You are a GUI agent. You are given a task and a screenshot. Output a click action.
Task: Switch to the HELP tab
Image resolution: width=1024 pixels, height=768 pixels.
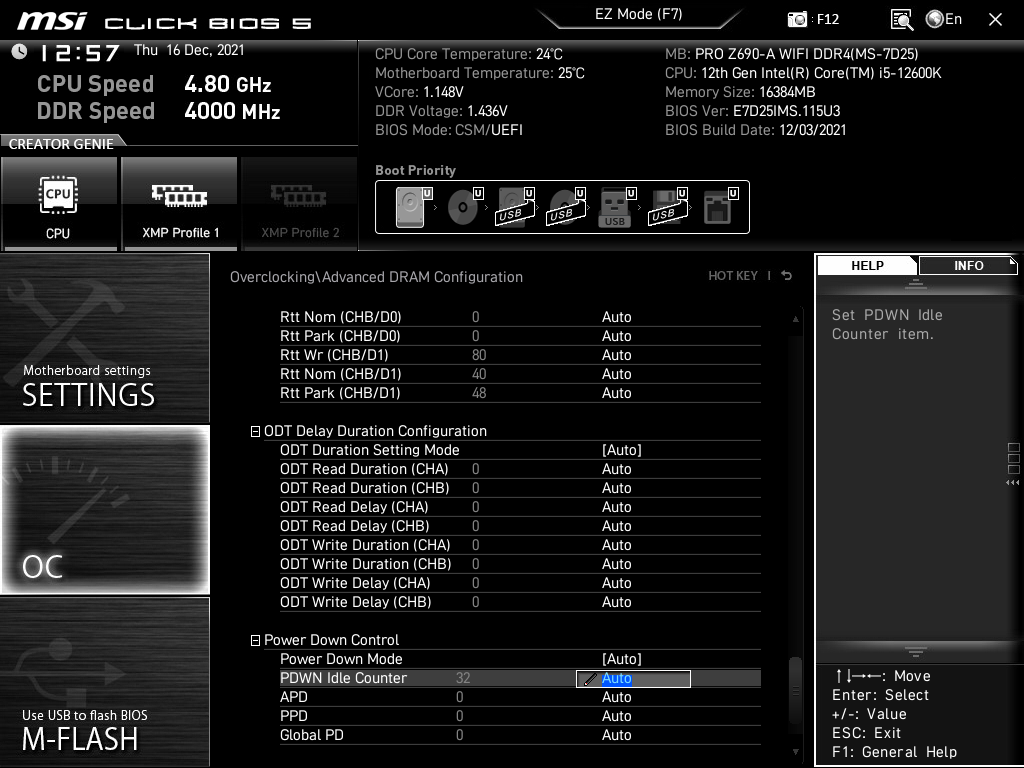(x=867, y=265)
